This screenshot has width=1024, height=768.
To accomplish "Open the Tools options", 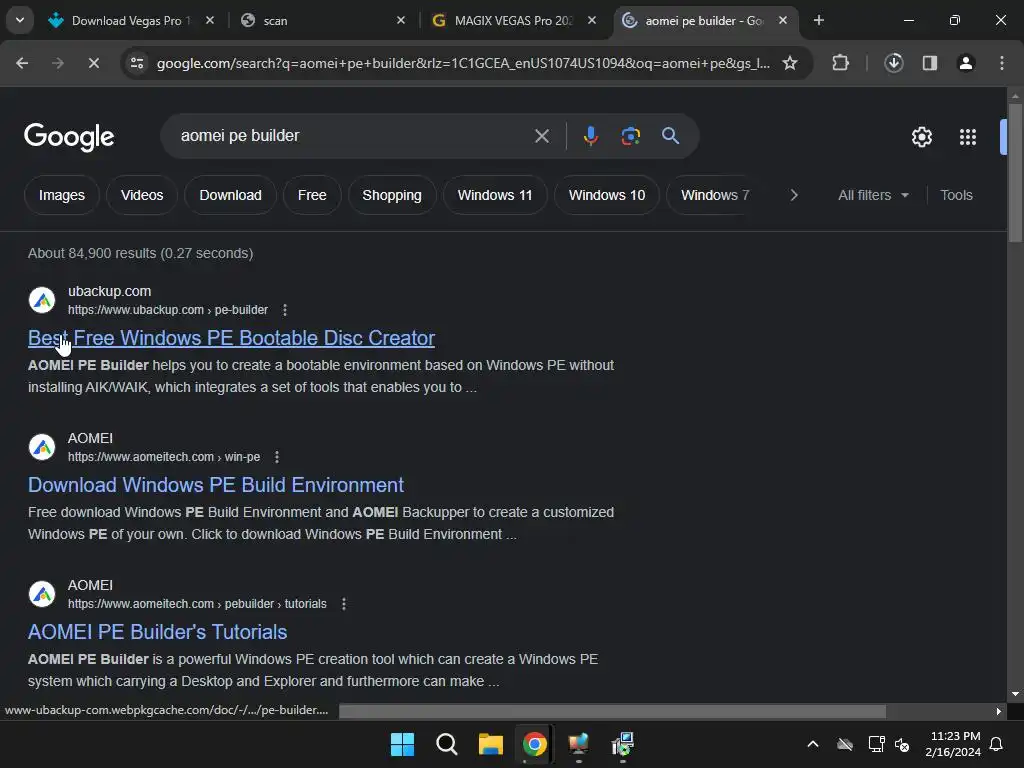I will (x=956, y=195).
